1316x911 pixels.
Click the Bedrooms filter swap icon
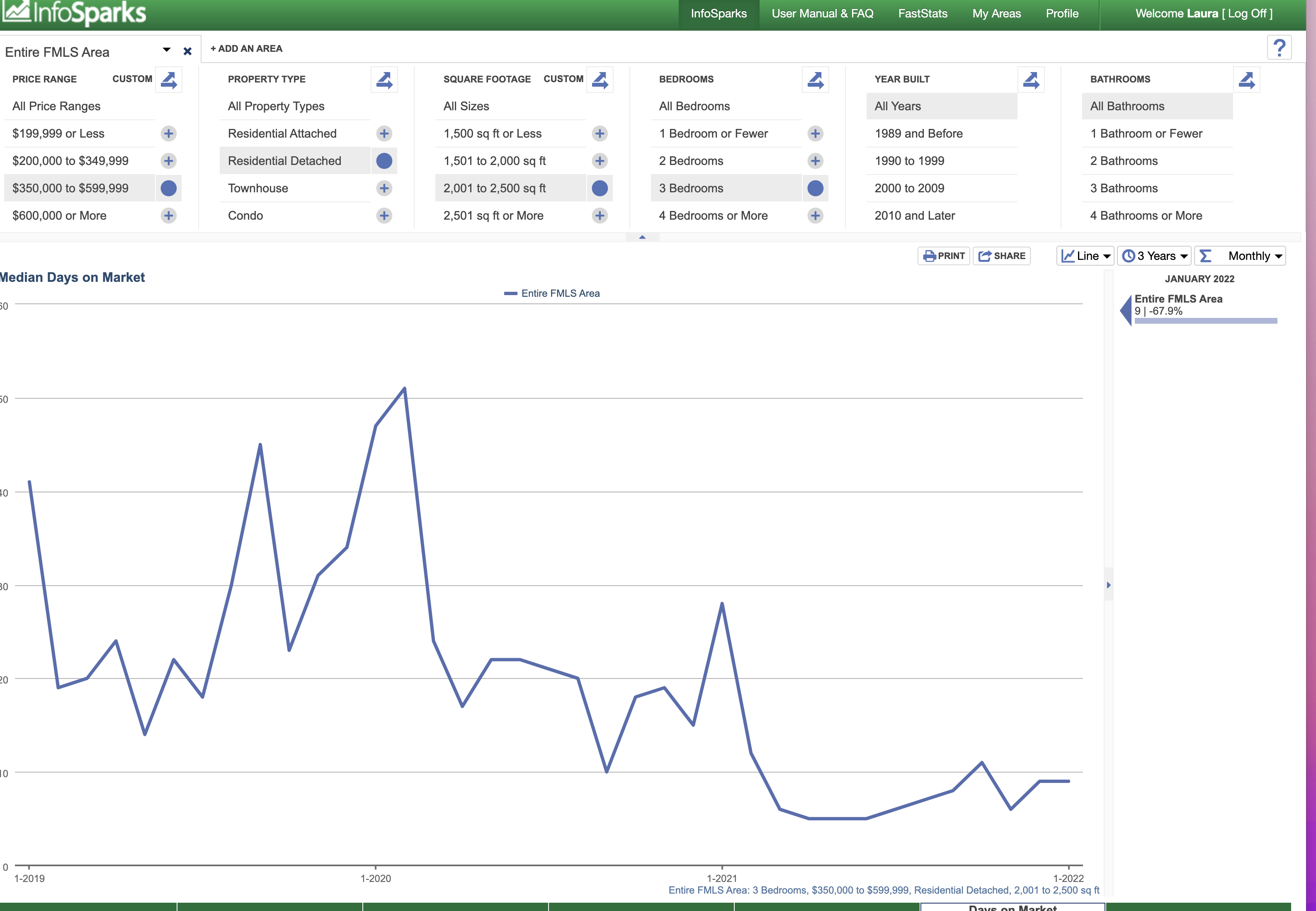[815, 80]
